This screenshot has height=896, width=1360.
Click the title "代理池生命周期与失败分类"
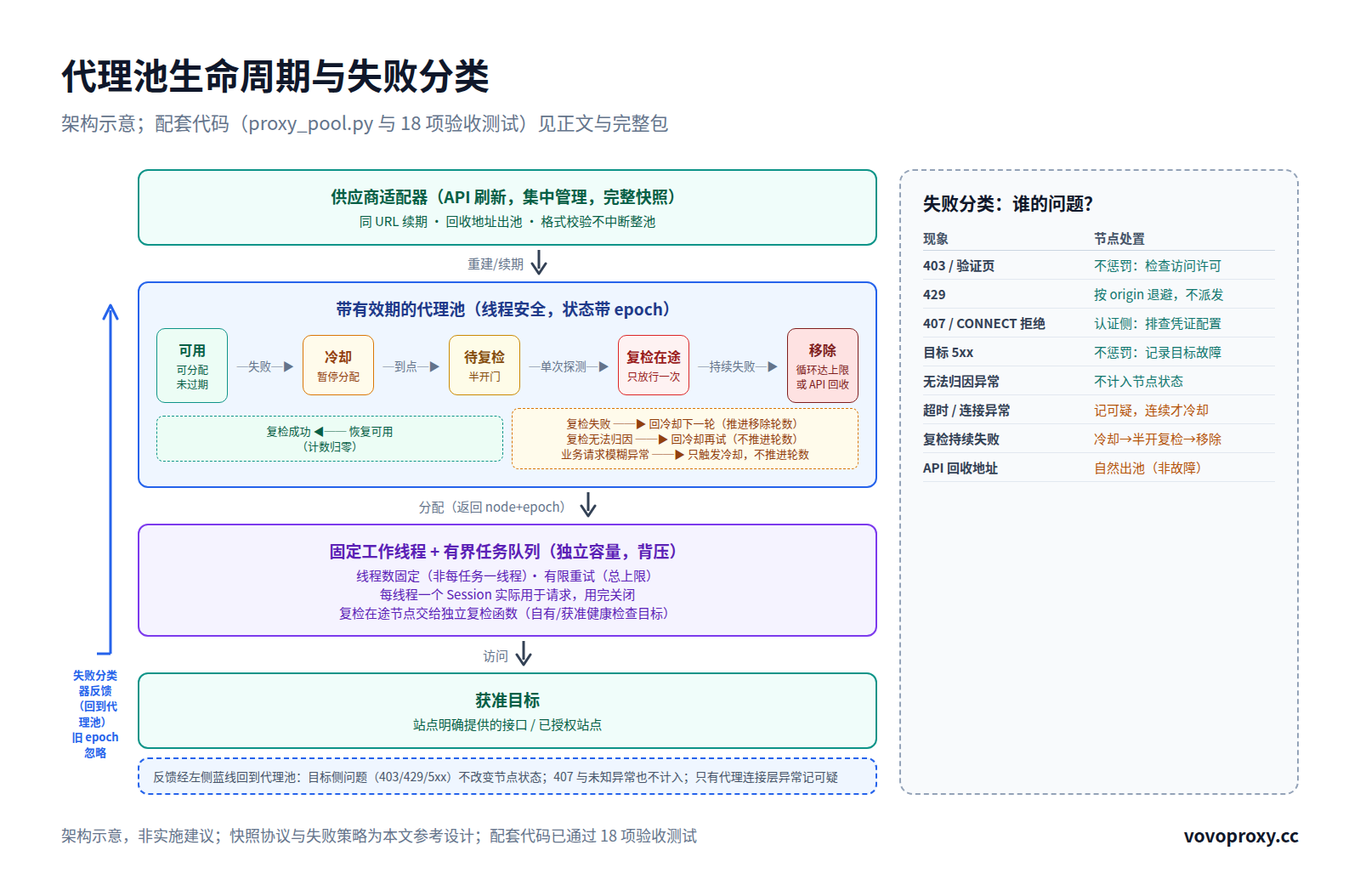[x=275, y=77]
